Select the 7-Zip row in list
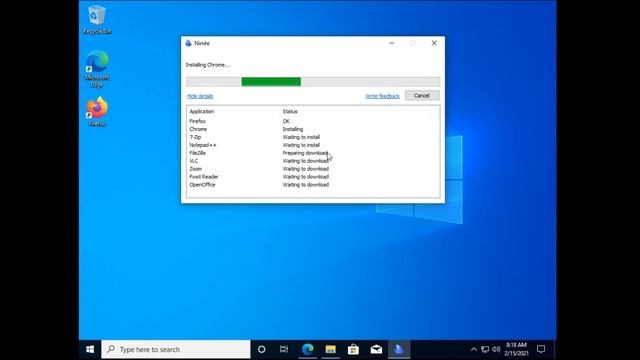Image resolution: width=640 pixels, height=360 pixels. 313,137
